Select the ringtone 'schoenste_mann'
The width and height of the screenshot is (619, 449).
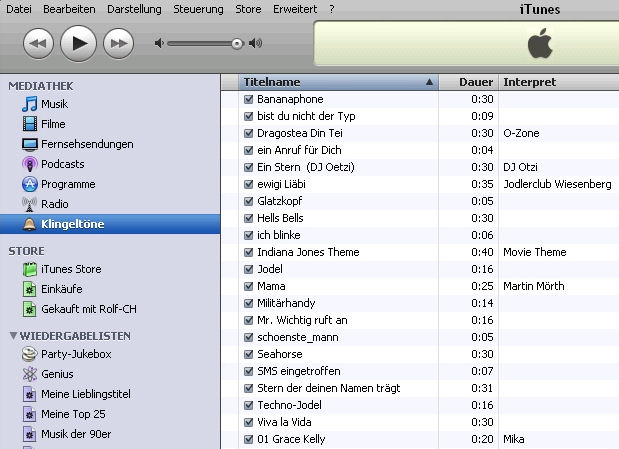298,337
